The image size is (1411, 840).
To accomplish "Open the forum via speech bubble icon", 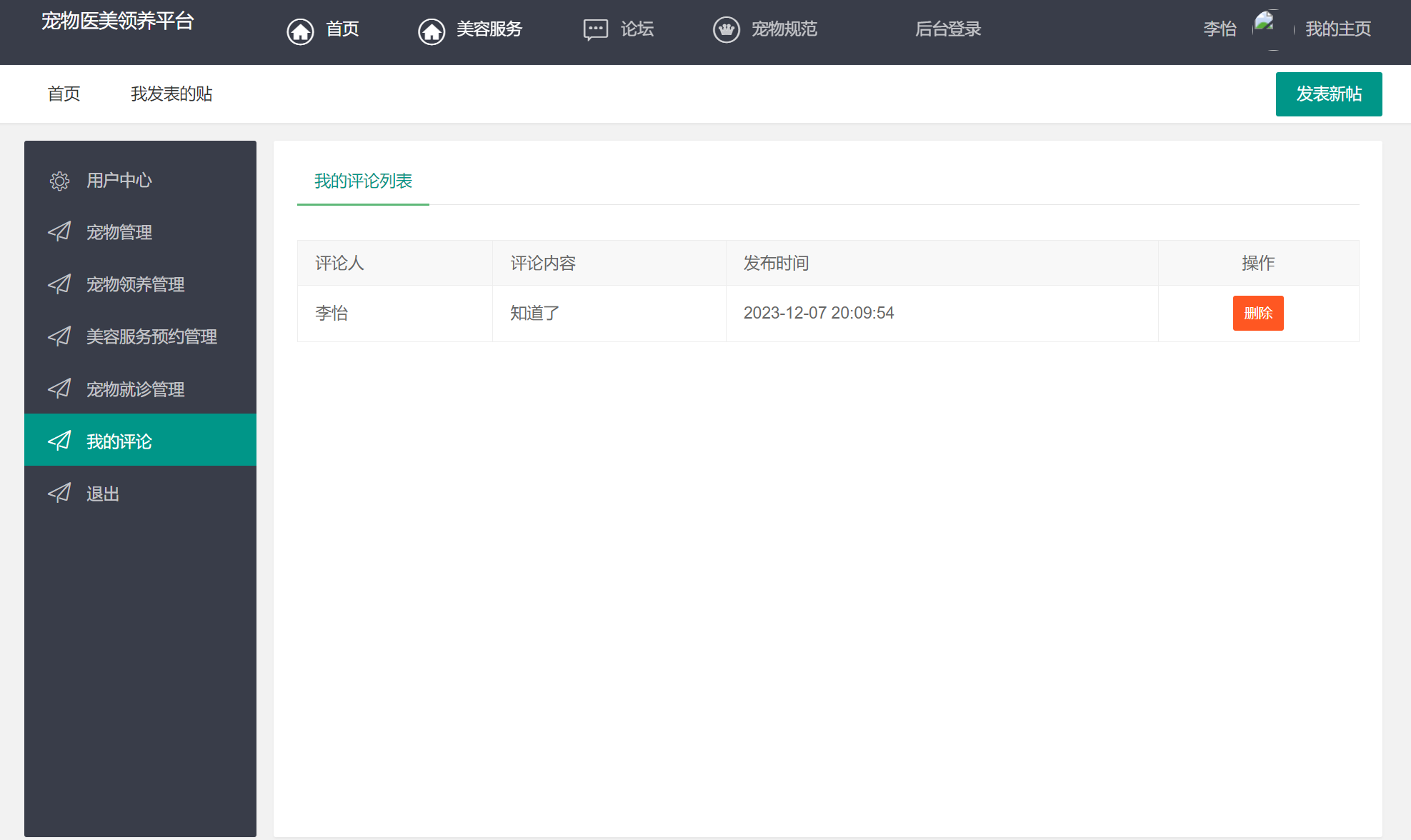I will tap(594, 29).
